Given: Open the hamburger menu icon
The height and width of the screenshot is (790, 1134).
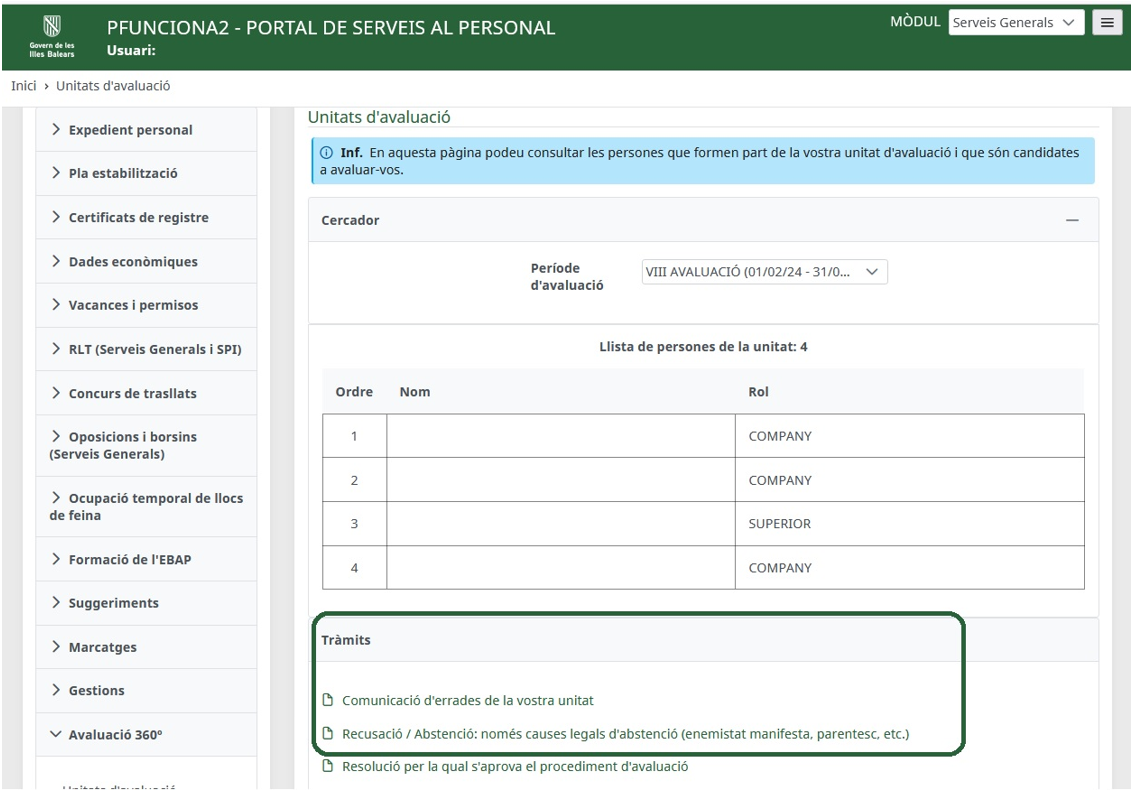Looking at the screenshot, I should 1106,23.
